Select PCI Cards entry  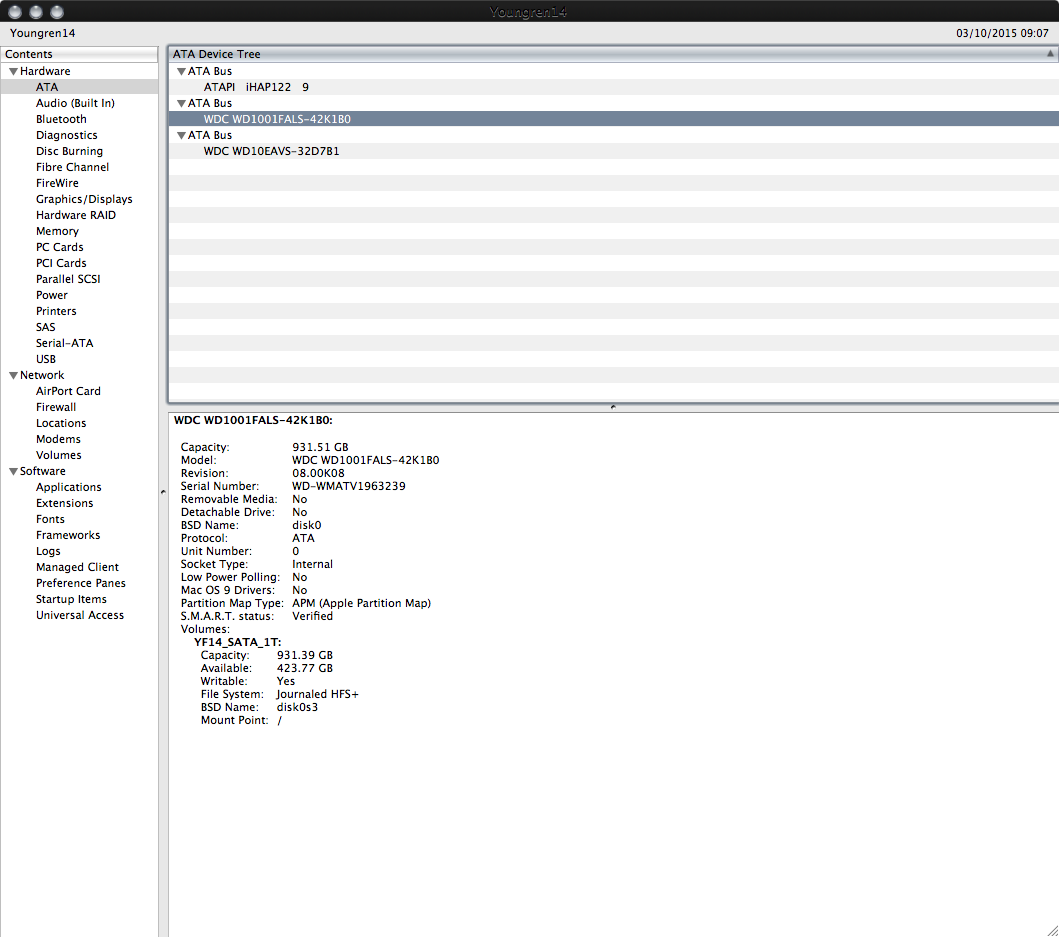click(x=61, y=263)
